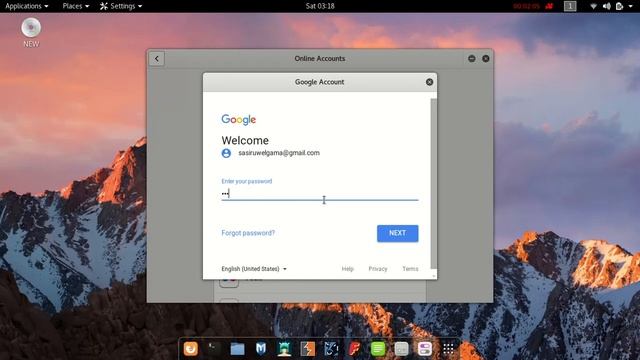Switch workspace using the 1 indicator
Viewport: 640px width, 360px height.
point(570,6)
